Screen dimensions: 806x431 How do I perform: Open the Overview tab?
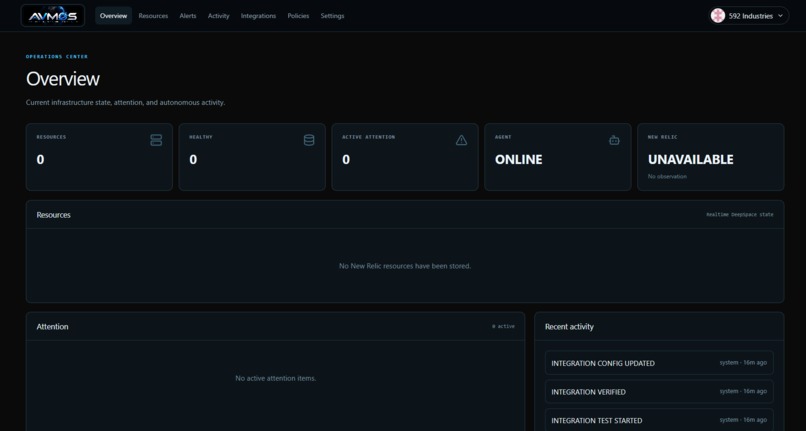(x=114, y=16)
